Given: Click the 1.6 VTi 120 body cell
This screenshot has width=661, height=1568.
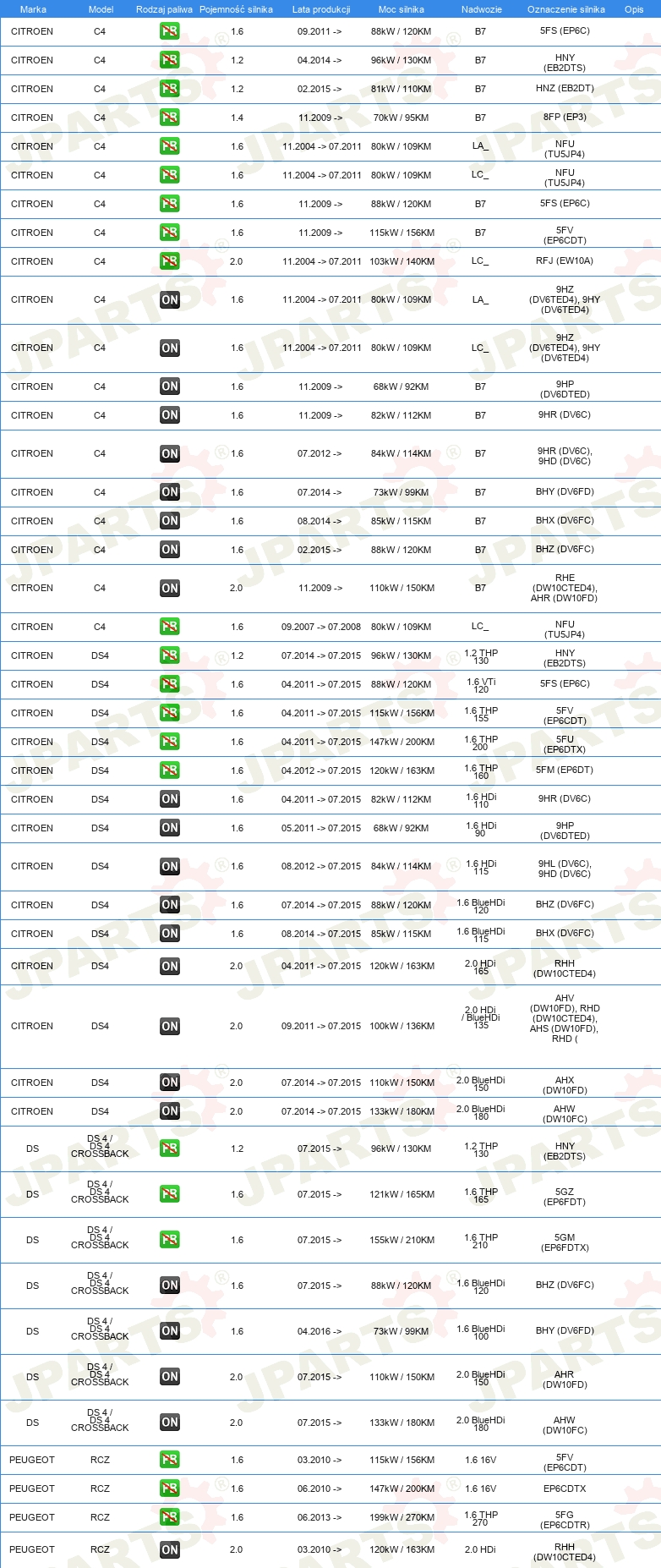Looking at the screenshot, I should tap(481, 685).
